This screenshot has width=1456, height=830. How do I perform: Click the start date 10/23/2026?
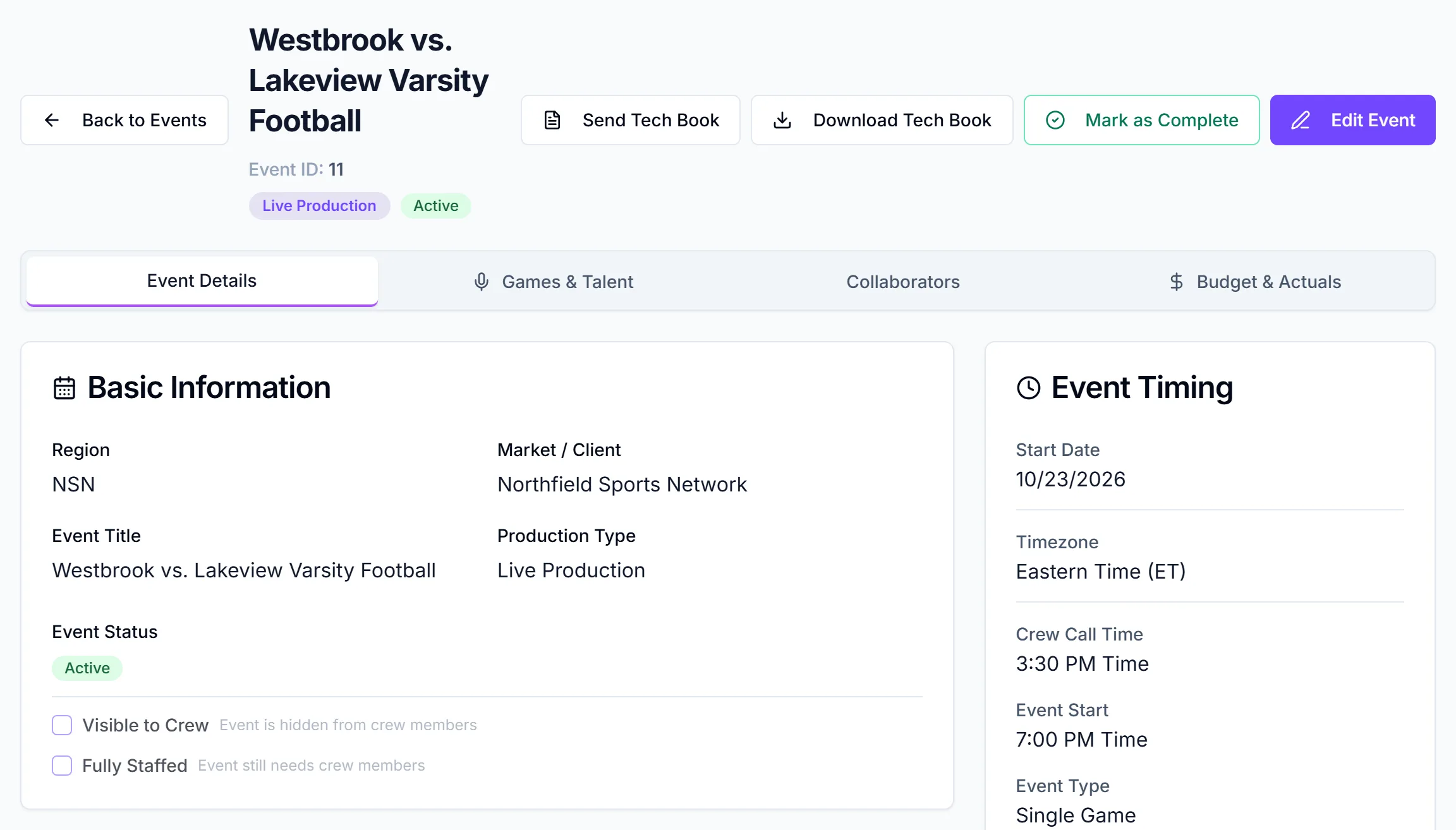pos(1071,479)
